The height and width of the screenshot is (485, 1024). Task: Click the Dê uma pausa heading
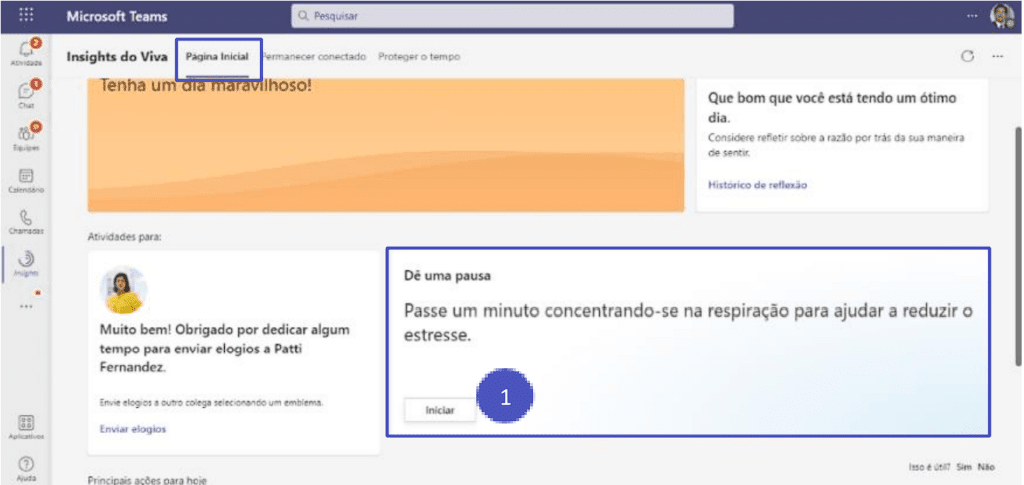click(447, 275)
